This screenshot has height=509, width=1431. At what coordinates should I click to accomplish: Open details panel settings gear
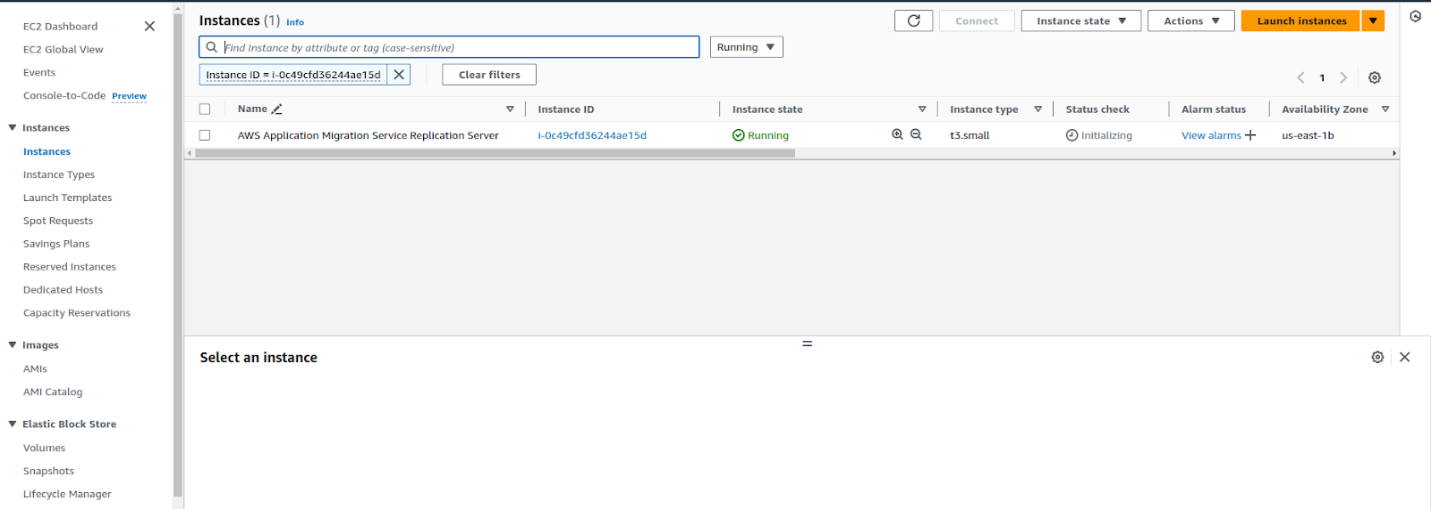[1378, 357]
